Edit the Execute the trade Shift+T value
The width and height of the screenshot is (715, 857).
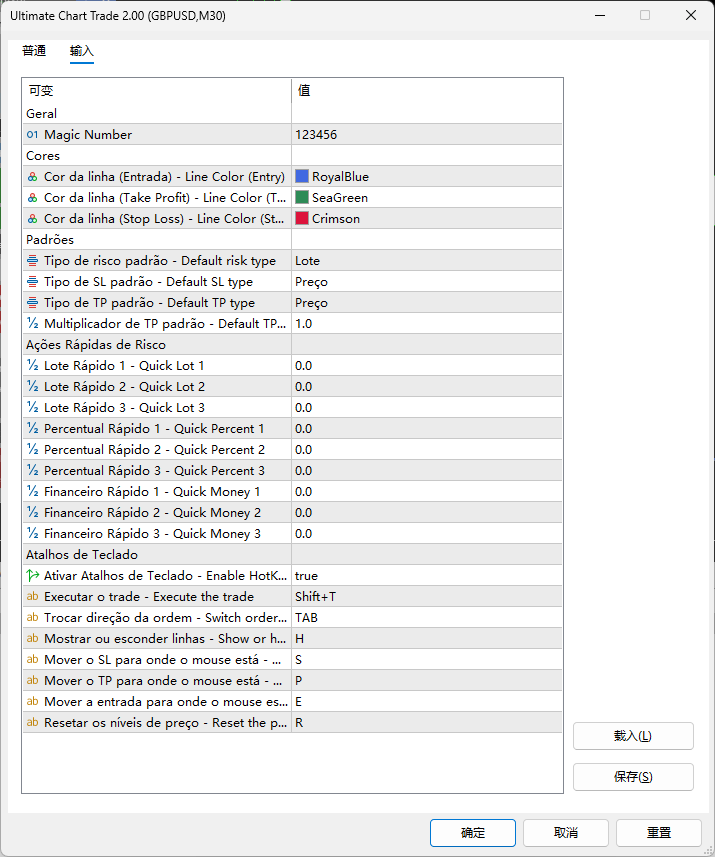[x=426, y=597]
